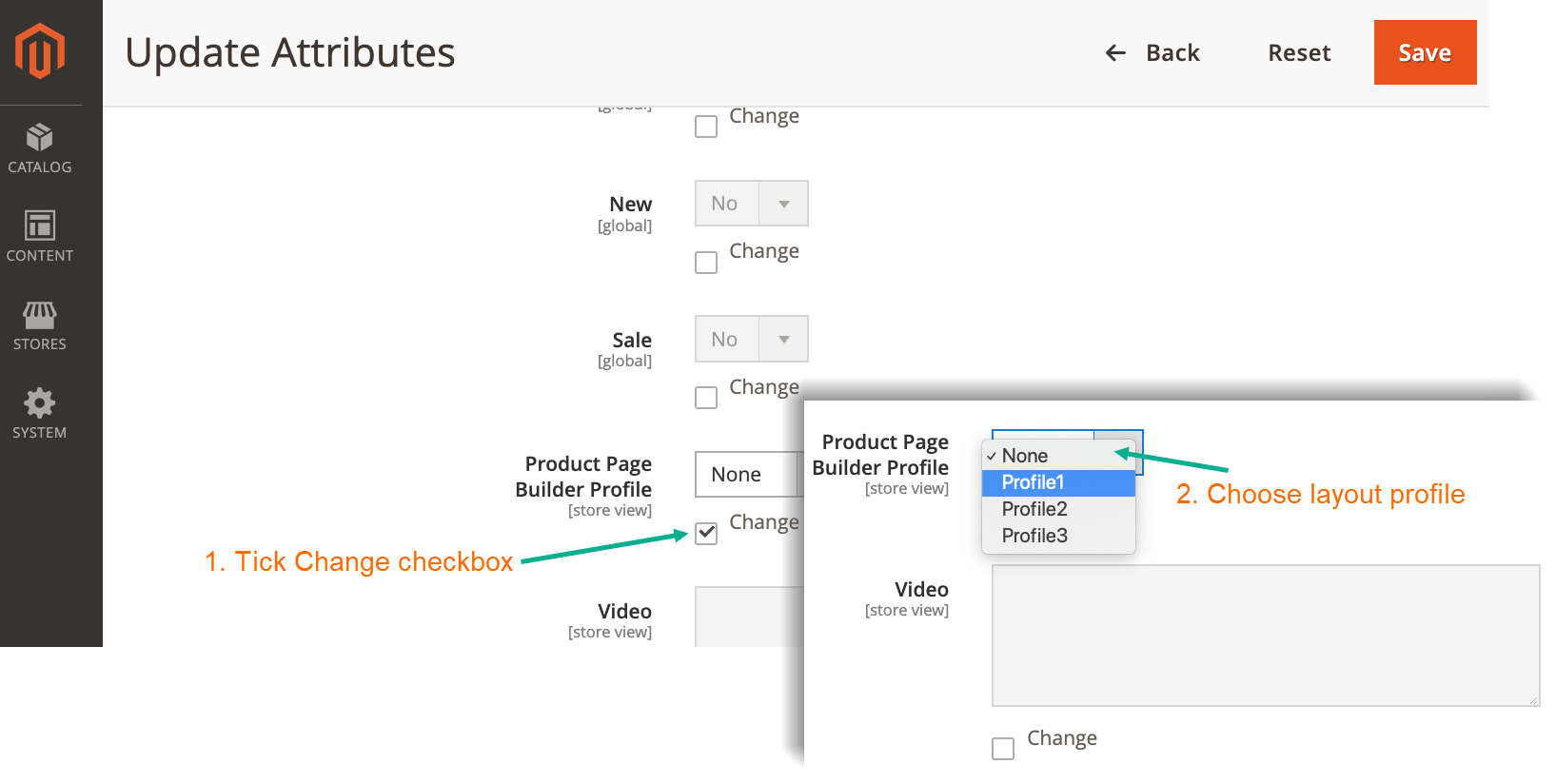Click the orange Save button
The width and height of the screenshot is (1556, 784).
pos(1425,52)
